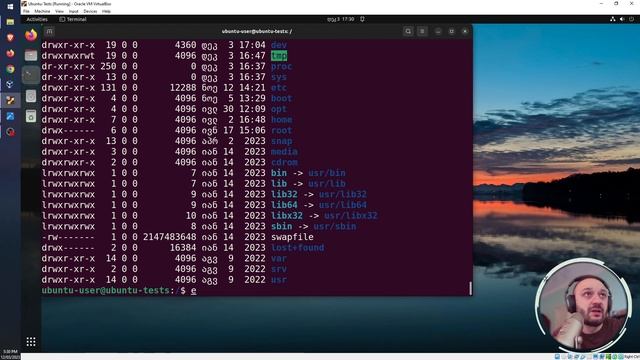Open the VirtualBox Input menu
The image size is (640, 360).
pyautogui.click(x=73, y=11)
